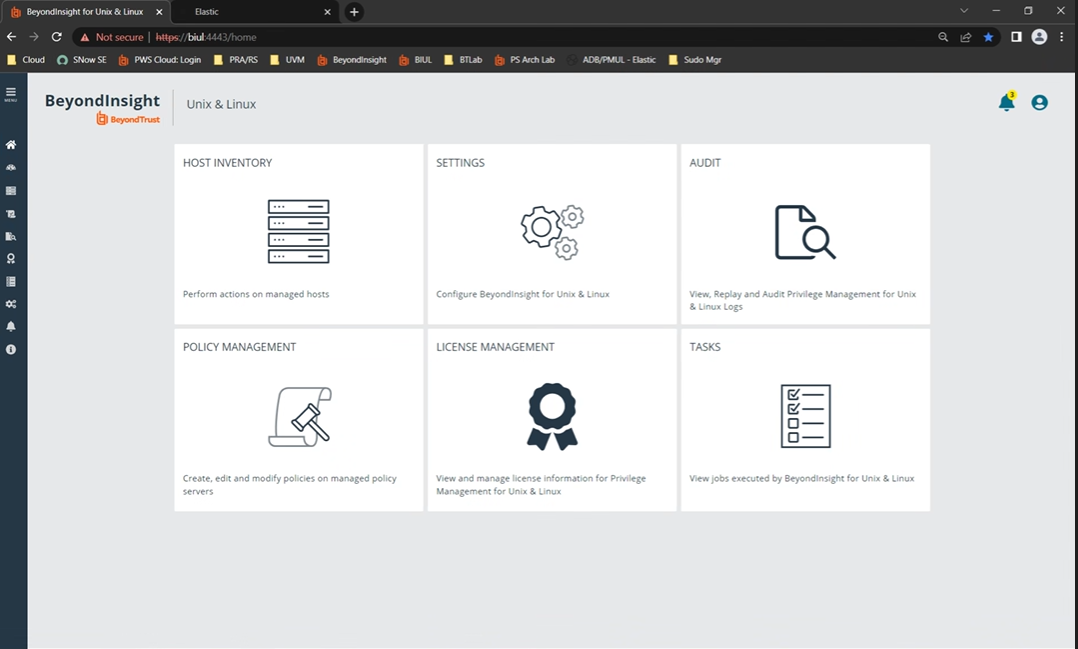1078x649 pixels.
Task: Open the License Management tile
Action: pos(552,419)
